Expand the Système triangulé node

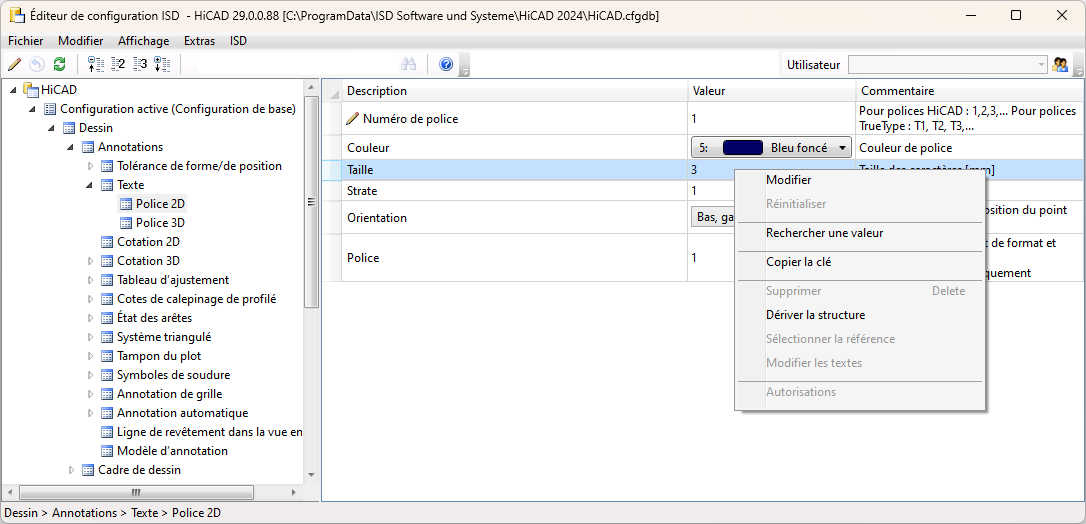click(89, 337)
